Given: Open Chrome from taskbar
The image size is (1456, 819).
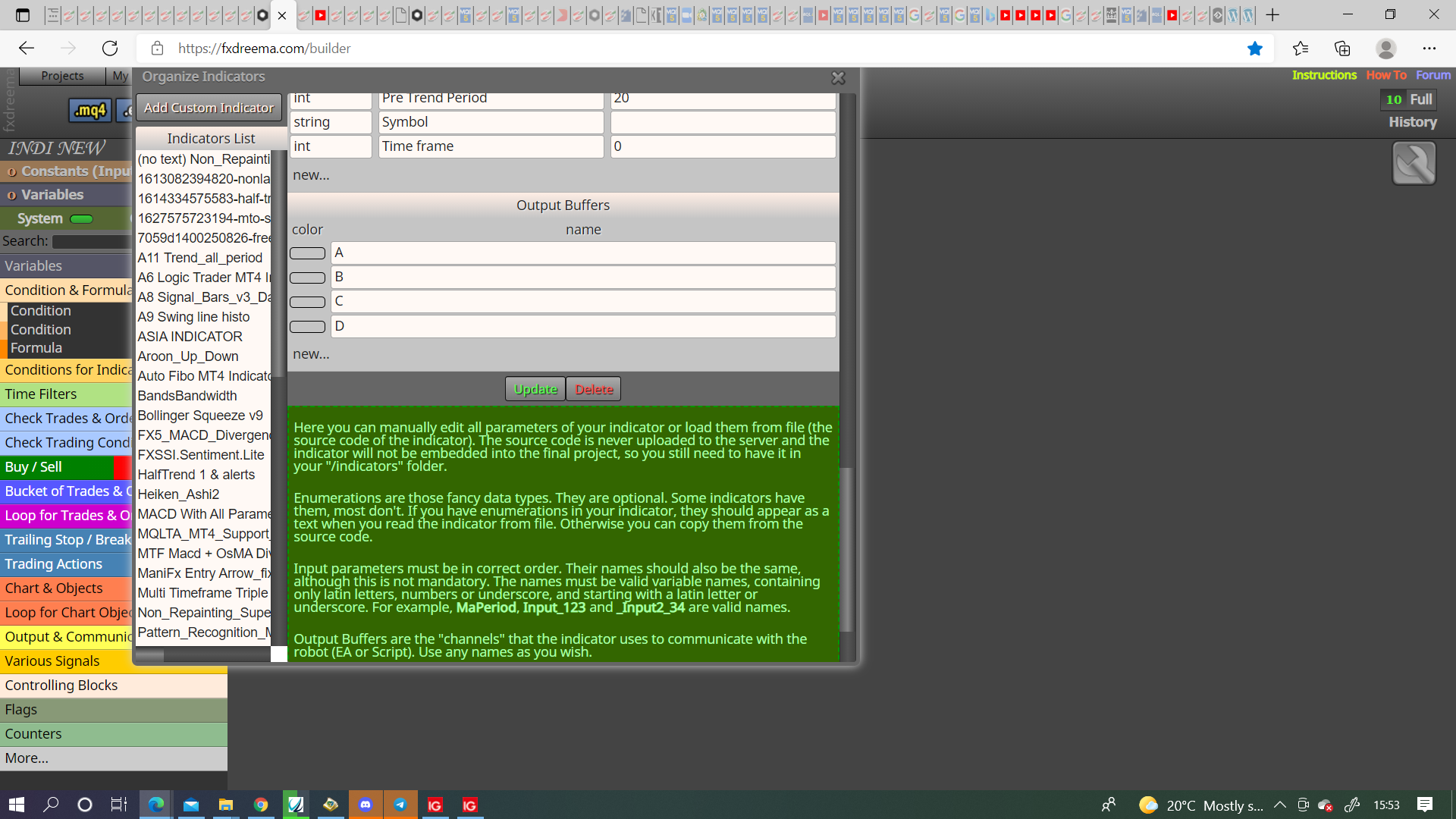Looking at the screenshot, I should [x=261, y=805].
